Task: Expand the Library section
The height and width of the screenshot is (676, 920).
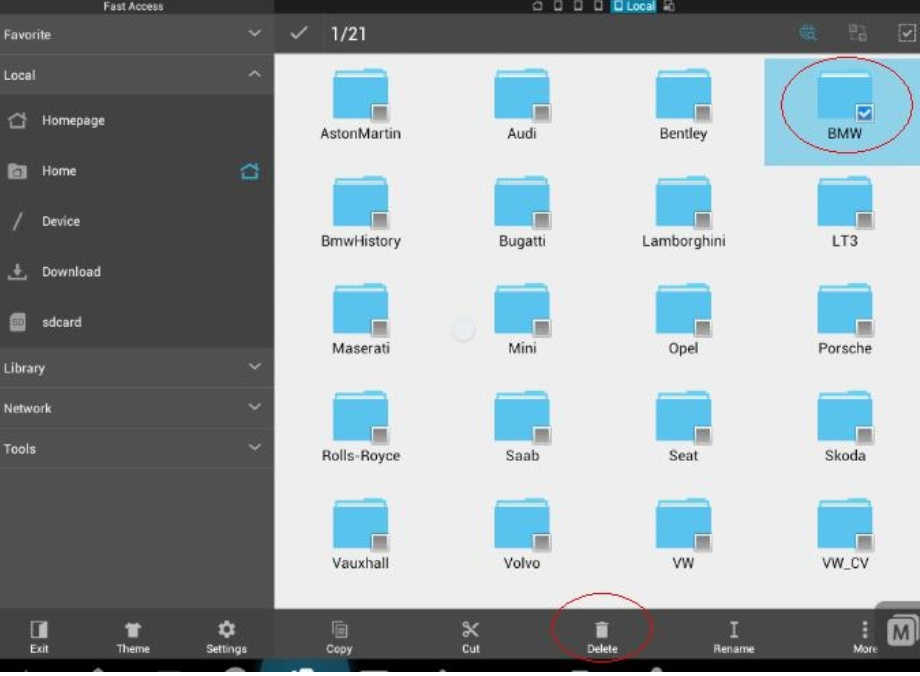Action: 137,368
